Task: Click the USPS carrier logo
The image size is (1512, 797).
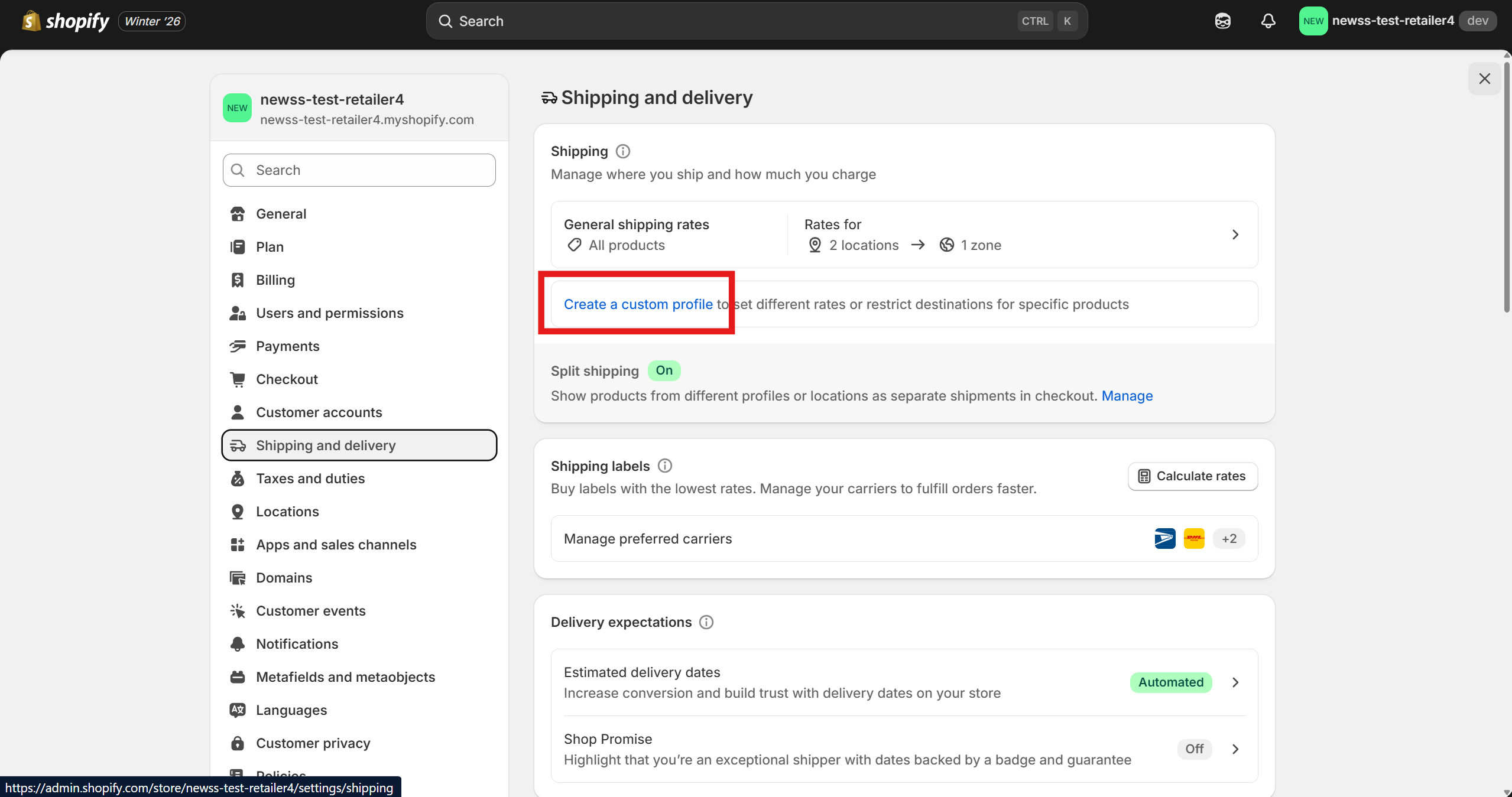Action: pos(1164,538)
